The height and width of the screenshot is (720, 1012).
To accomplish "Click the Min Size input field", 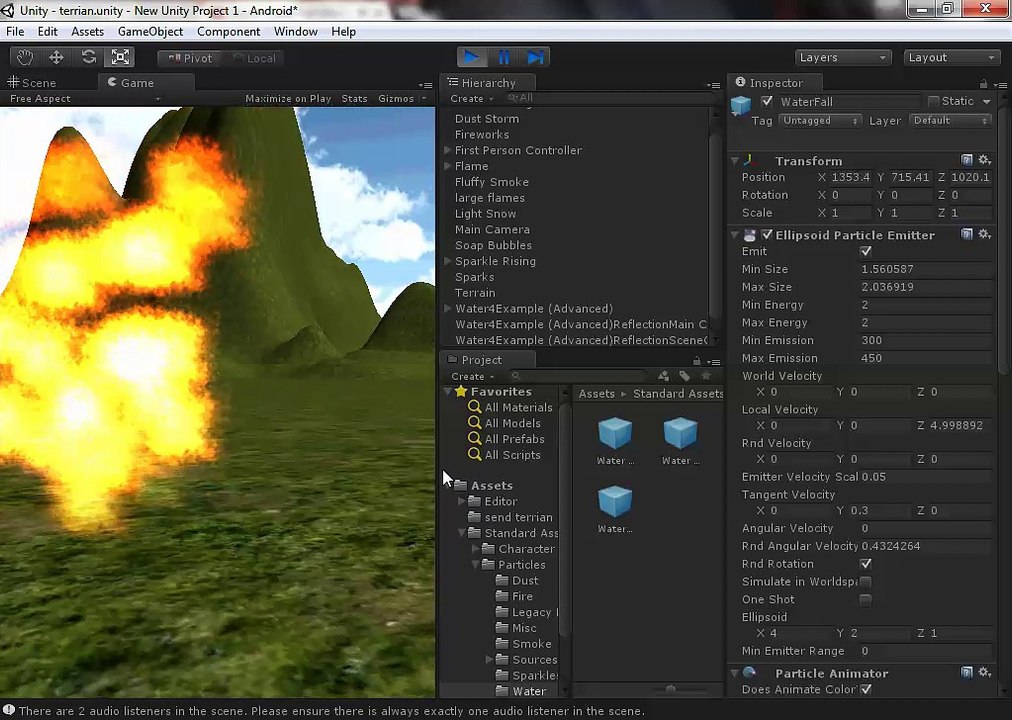I will (926, 269).
